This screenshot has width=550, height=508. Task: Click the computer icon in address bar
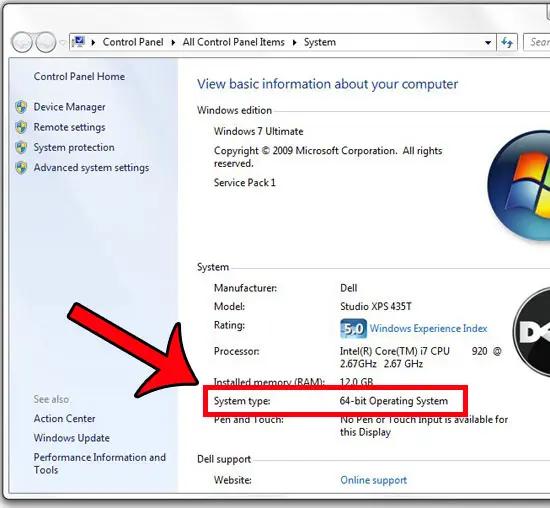[79, 42]
